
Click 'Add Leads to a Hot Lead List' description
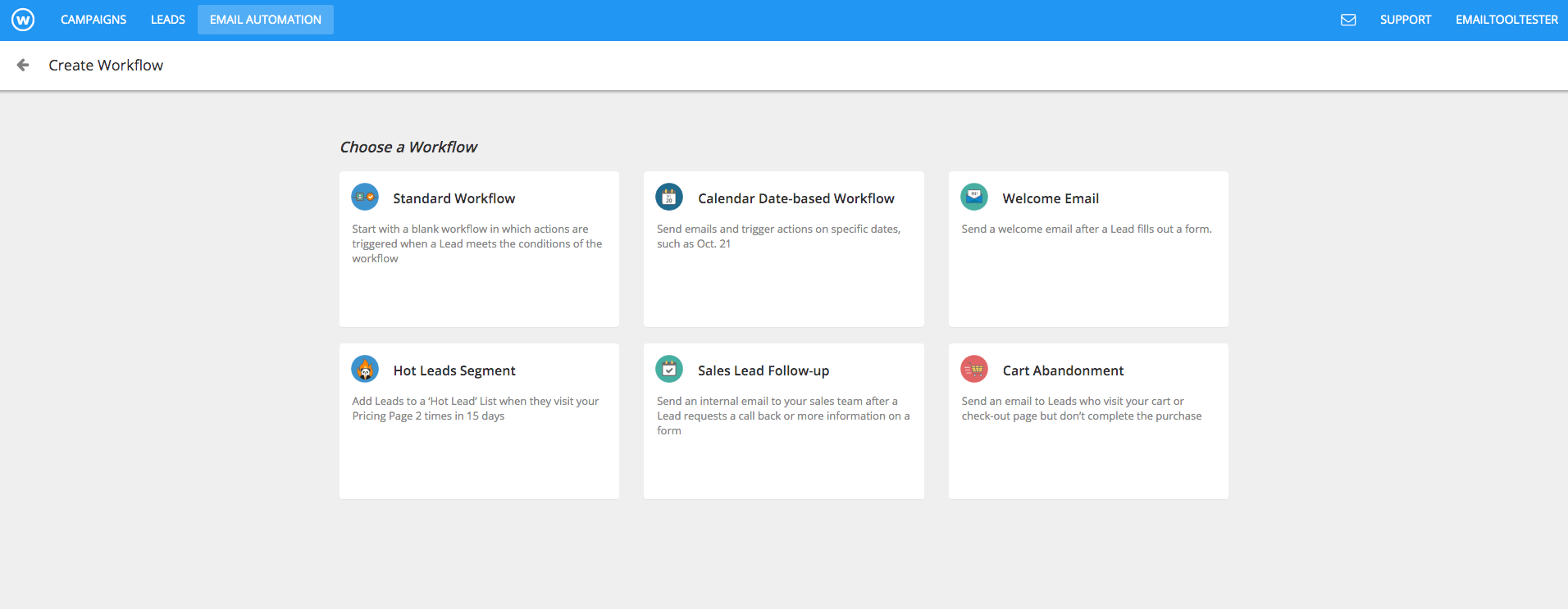[x=476, y=408]
